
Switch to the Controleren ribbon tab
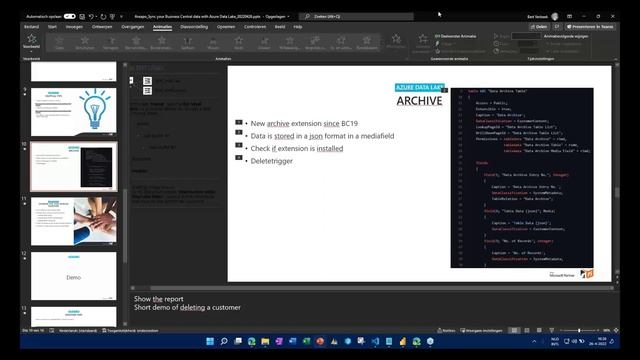pyautogui.click(x=255, y=27)
